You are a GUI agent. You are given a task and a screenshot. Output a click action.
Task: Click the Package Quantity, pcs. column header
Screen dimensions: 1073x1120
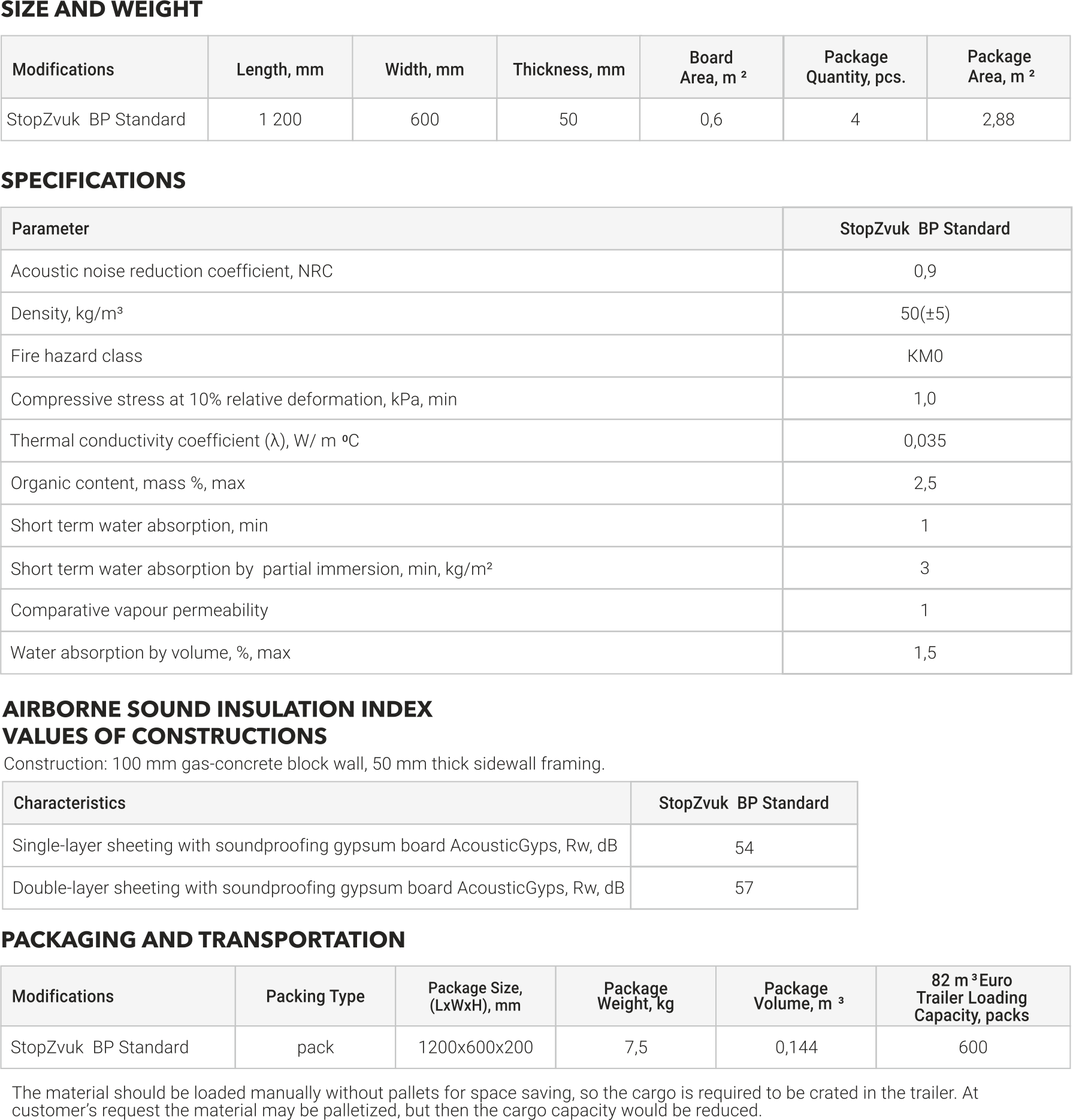tap(855, 67)
